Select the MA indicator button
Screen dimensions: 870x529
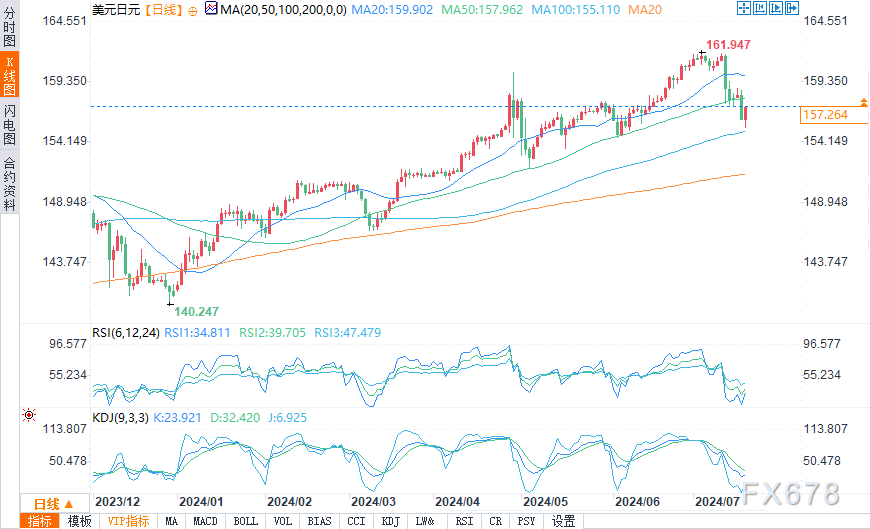pos(171,521)
